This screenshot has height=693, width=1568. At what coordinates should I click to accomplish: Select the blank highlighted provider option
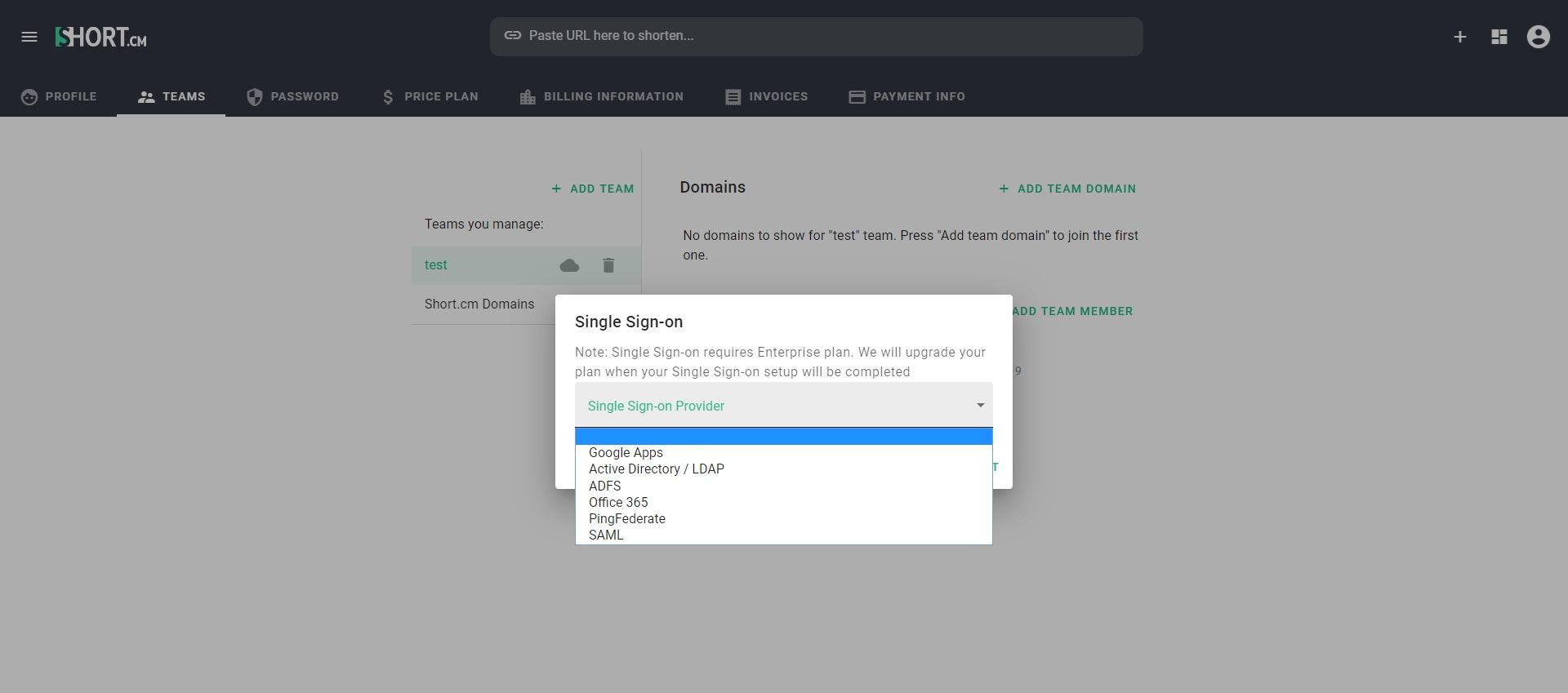[x=784, y=437]
